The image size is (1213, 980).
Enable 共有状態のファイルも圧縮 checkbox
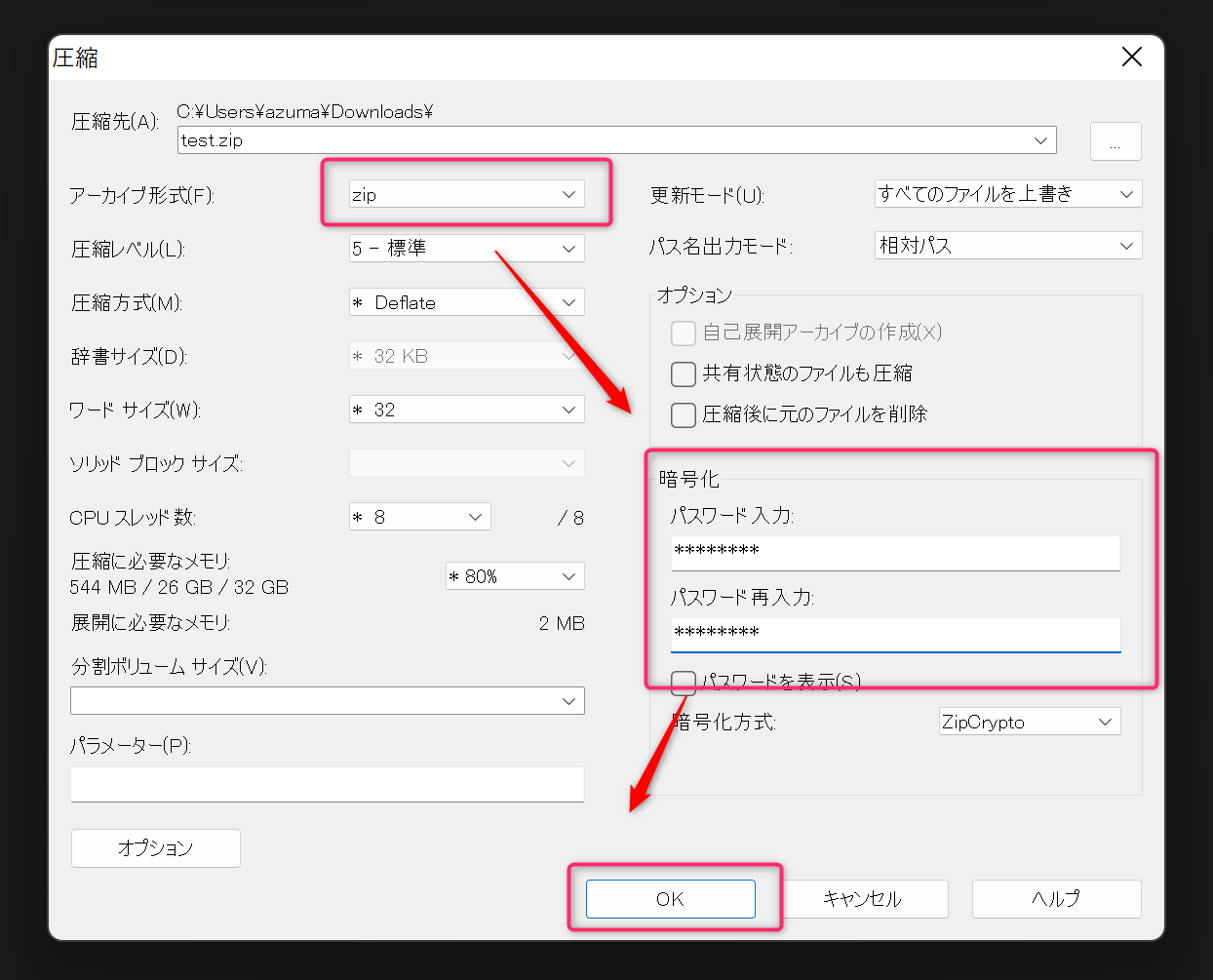tap(684, 373)
